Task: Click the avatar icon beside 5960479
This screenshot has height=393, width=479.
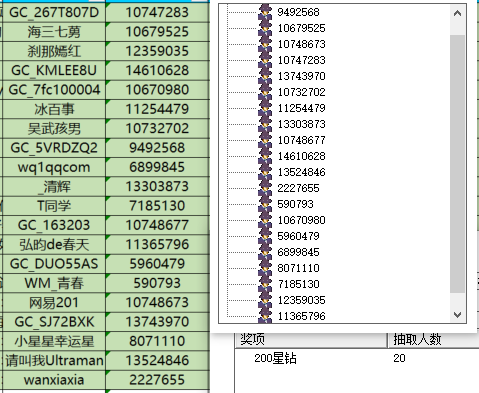Action: click(x=265, y=236)
